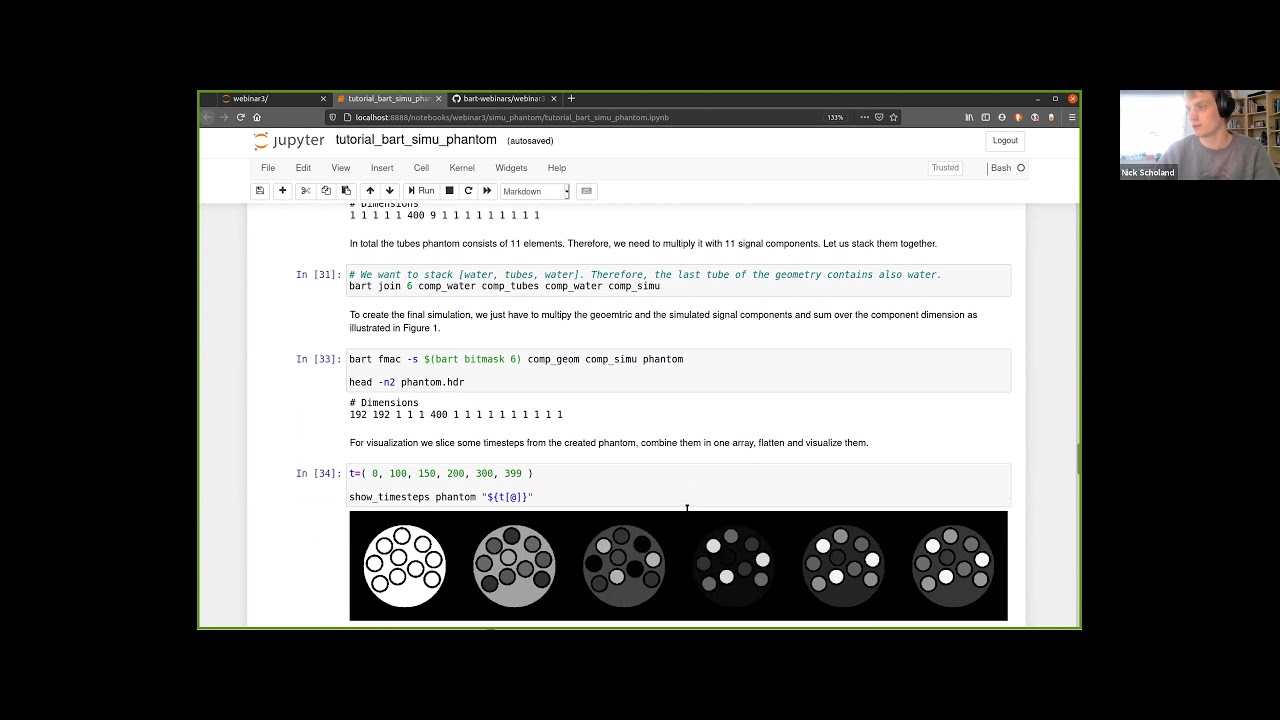Restart the kernel icon
The width and height of the screenshot is (1280, 720).
pos(468,191)
